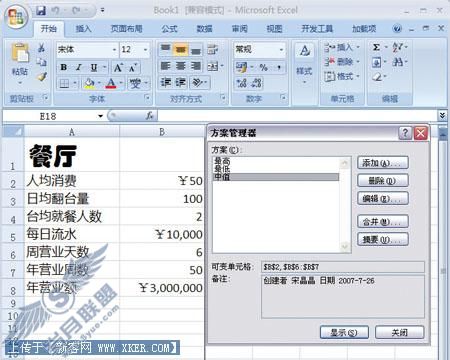Open the Excel help question mark icon
The width and height of the screenshot is (450, 360).
pyautogui.click(x=397, y=29)
